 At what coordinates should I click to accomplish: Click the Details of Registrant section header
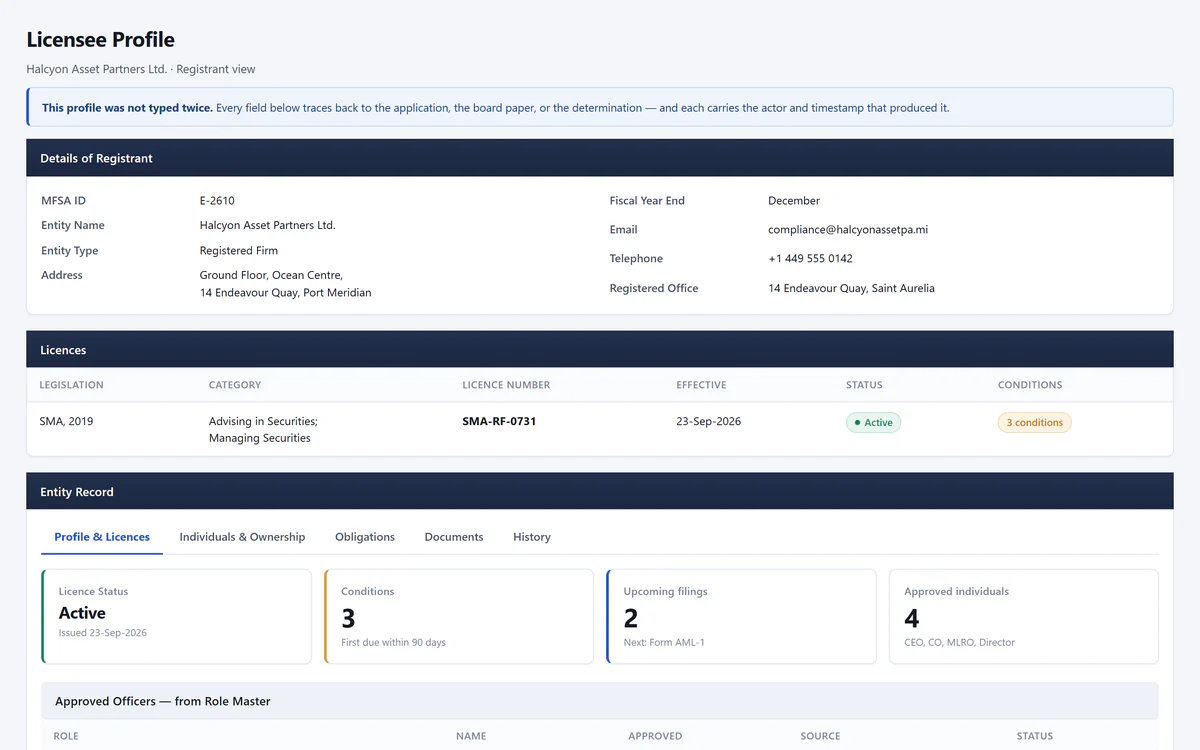599,158
